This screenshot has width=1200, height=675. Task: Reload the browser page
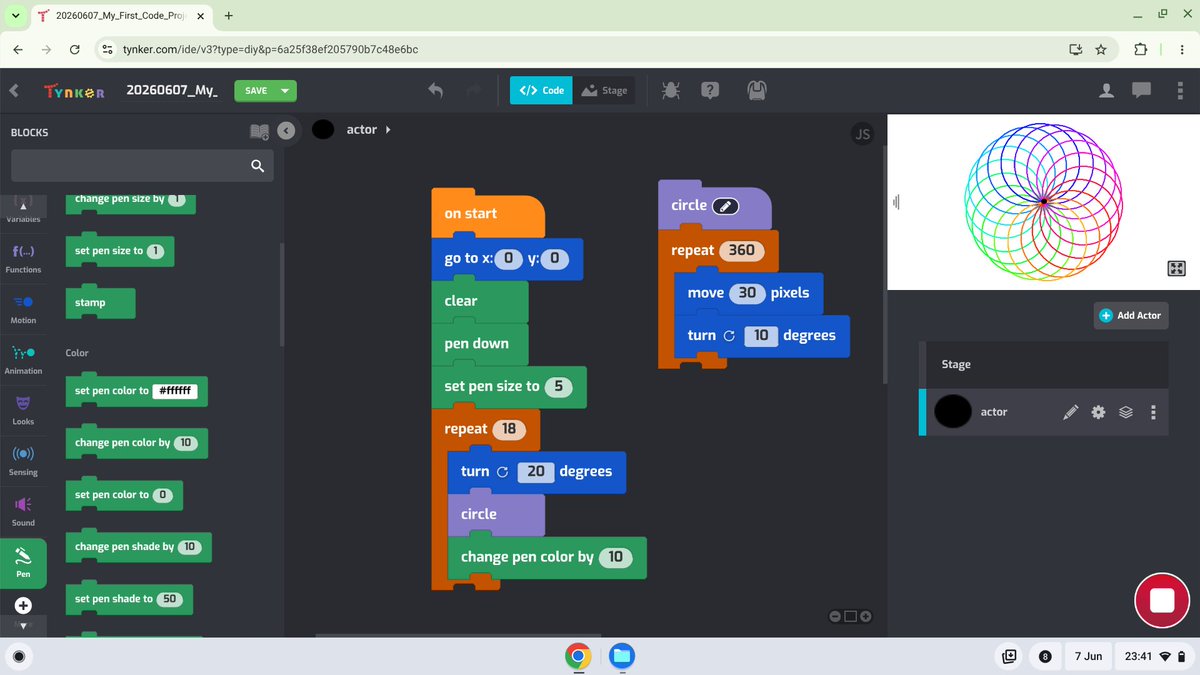(x=74, y=49)
